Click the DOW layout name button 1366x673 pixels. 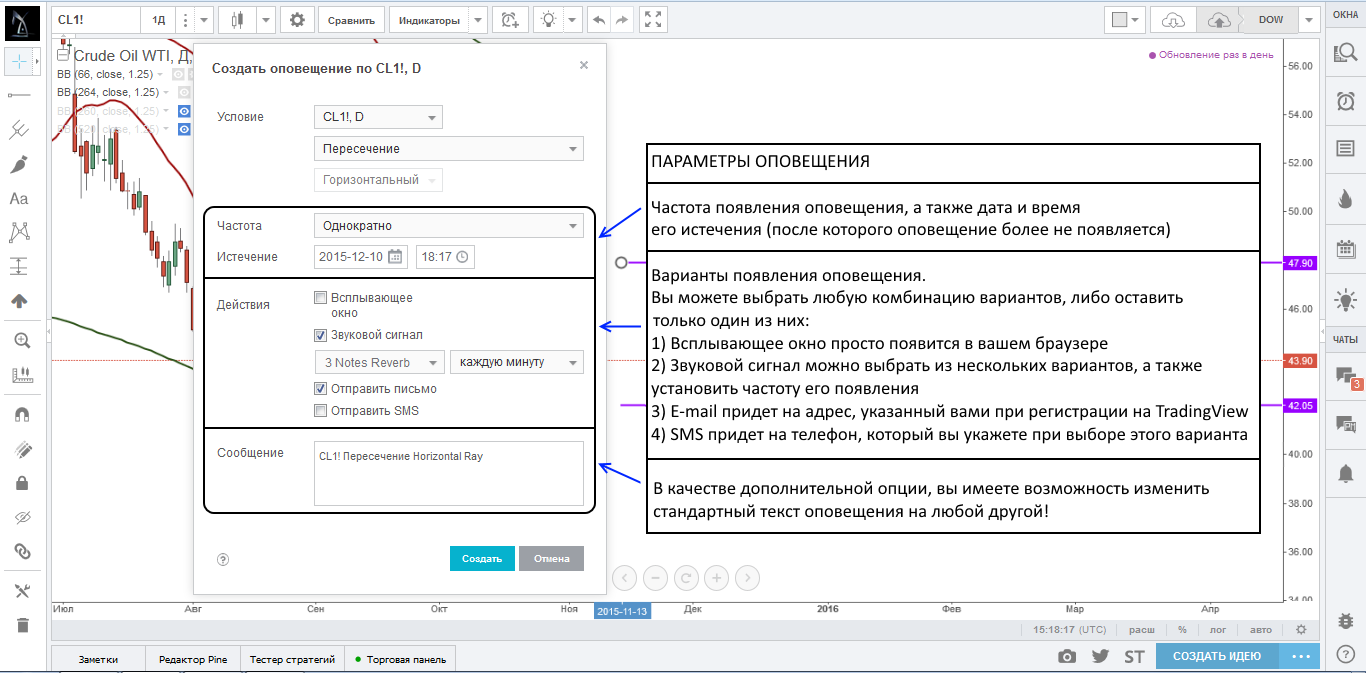1270,20
